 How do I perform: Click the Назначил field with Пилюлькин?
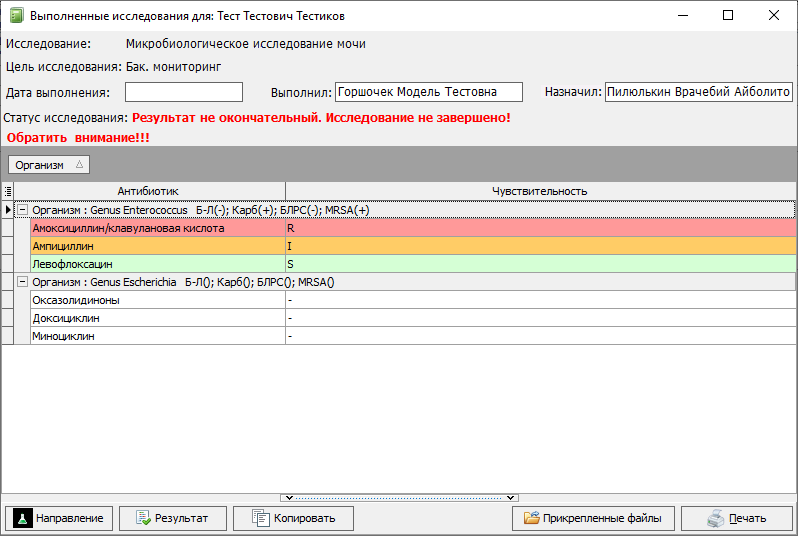tap(698, 92)
